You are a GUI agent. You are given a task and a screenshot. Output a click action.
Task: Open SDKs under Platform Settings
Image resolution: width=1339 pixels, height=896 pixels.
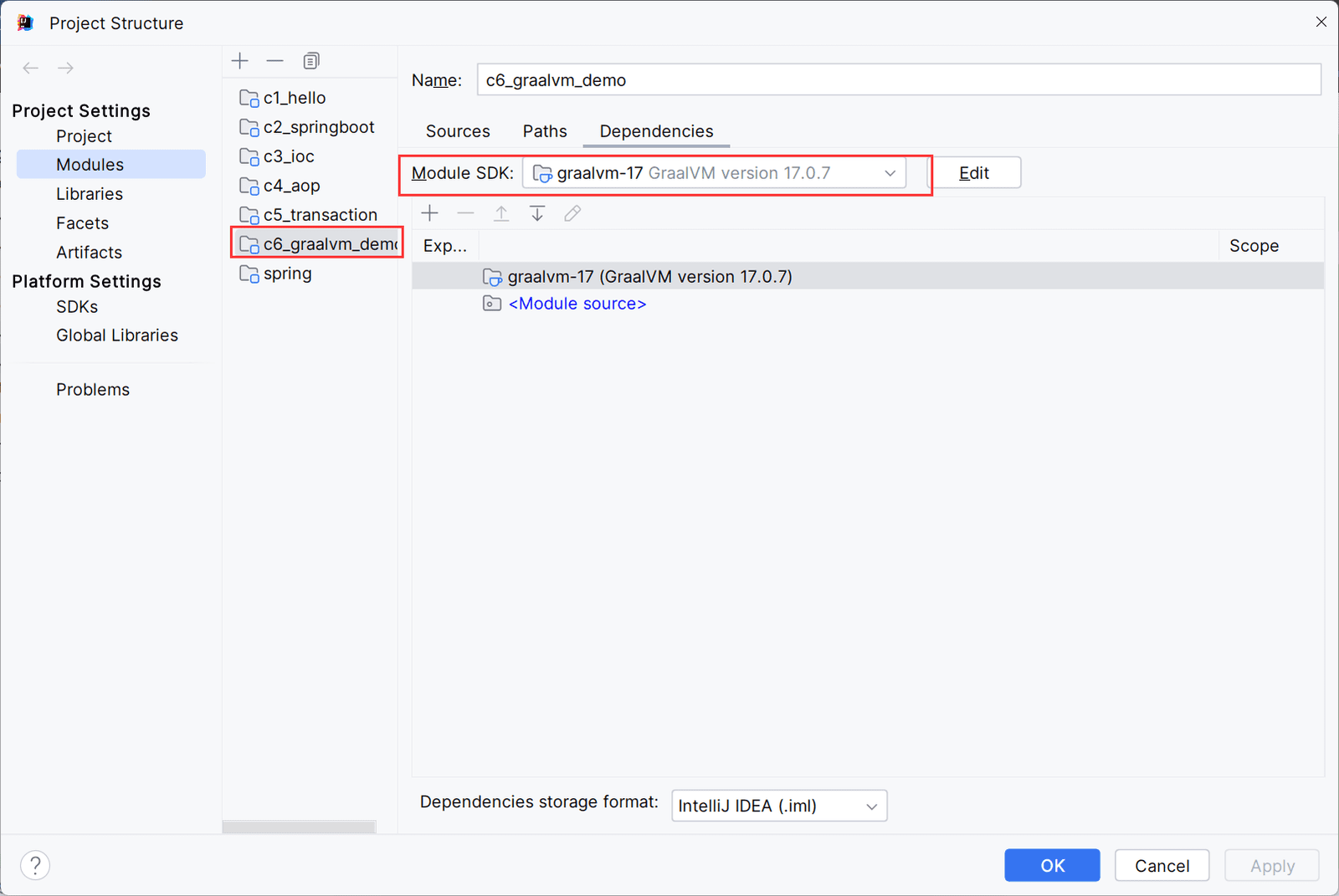coord(77,307)
